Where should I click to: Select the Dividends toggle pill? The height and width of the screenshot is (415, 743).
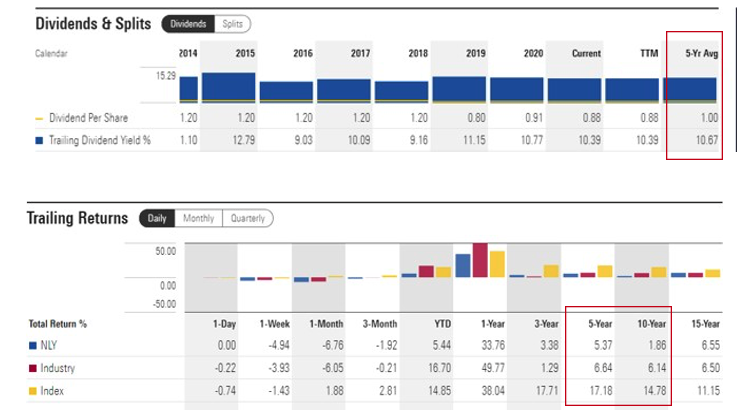point(187,23)
